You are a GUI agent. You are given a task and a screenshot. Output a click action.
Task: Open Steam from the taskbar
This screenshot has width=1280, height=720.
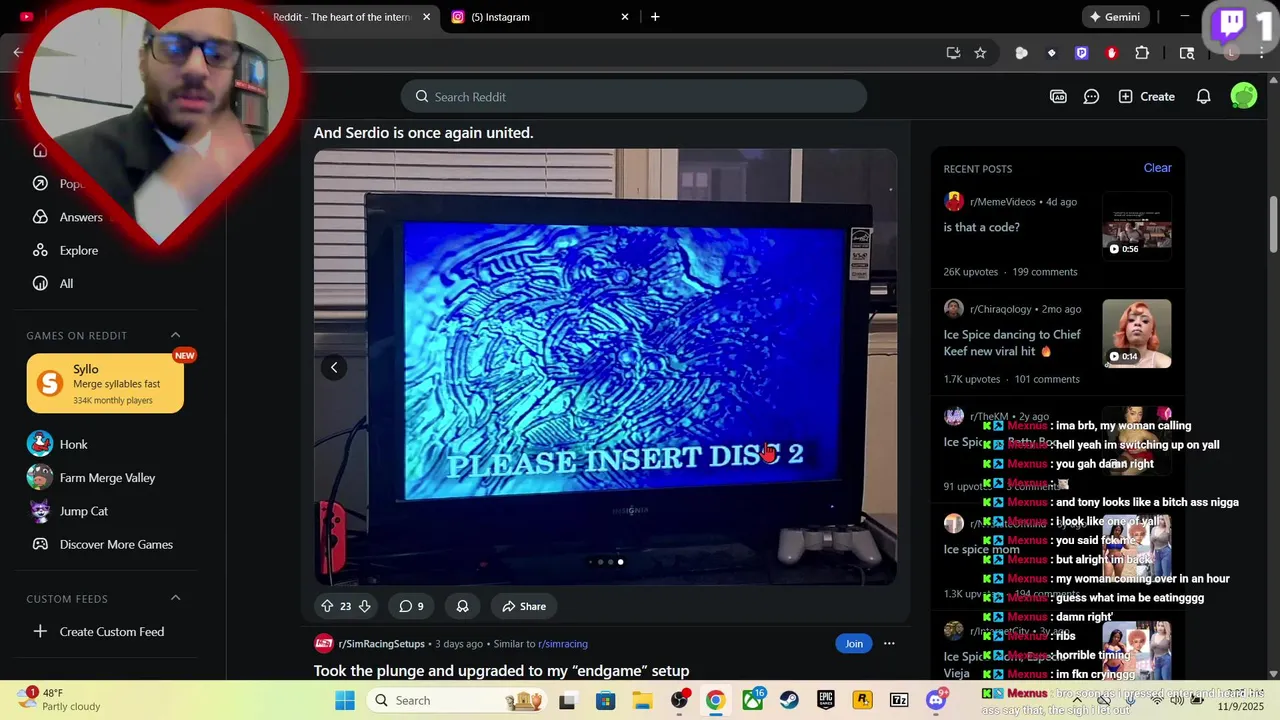pos(789,700)
